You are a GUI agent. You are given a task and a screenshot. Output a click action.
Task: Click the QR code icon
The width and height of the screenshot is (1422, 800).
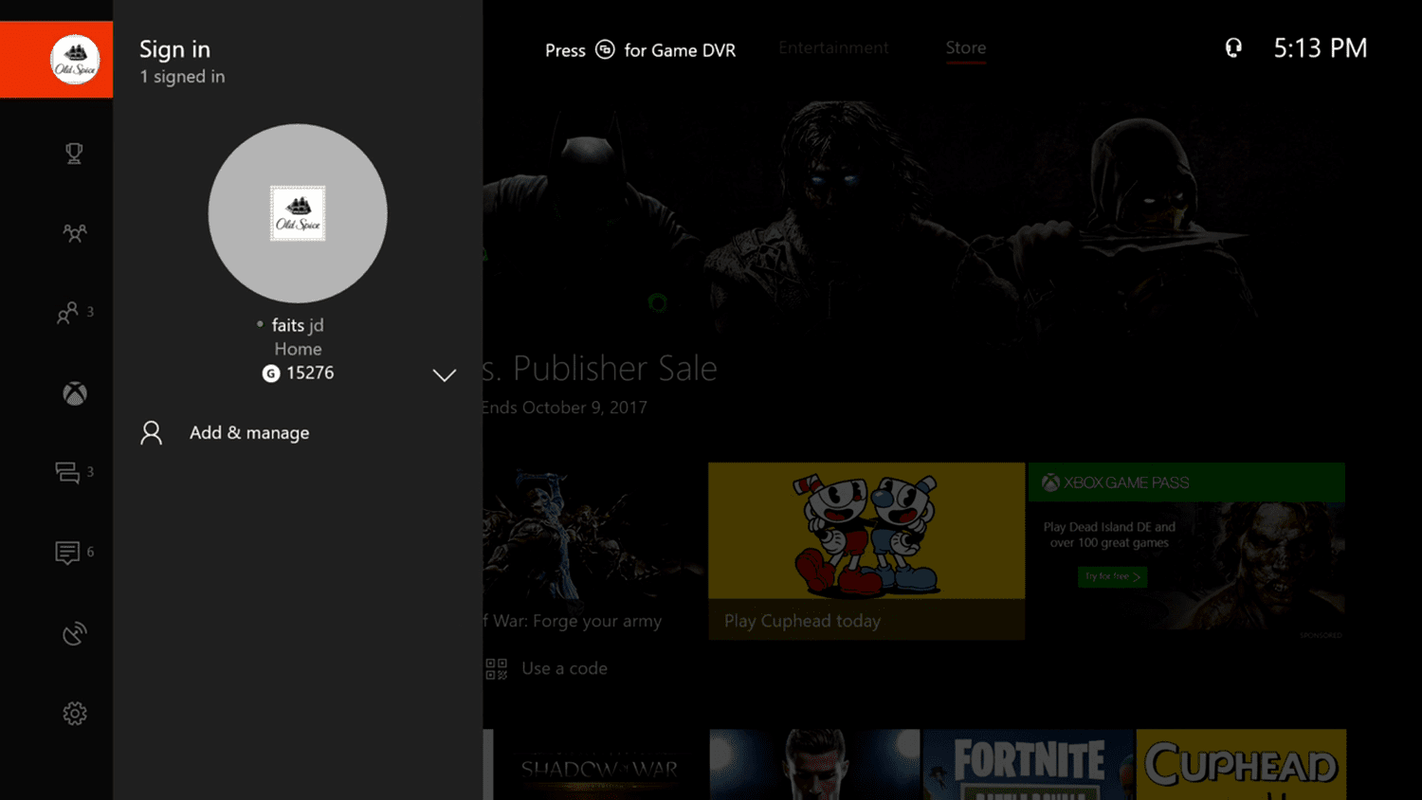[x=496, y=669]
